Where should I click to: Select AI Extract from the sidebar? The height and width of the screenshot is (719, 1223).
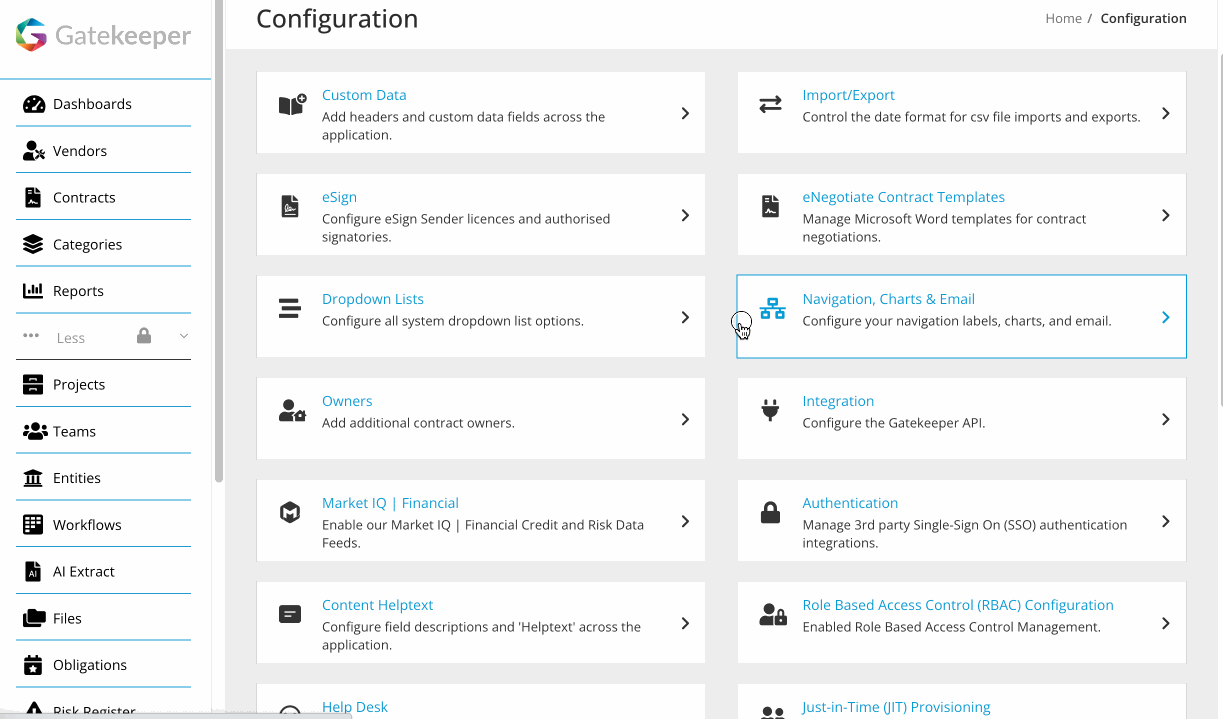pos(83,572)
